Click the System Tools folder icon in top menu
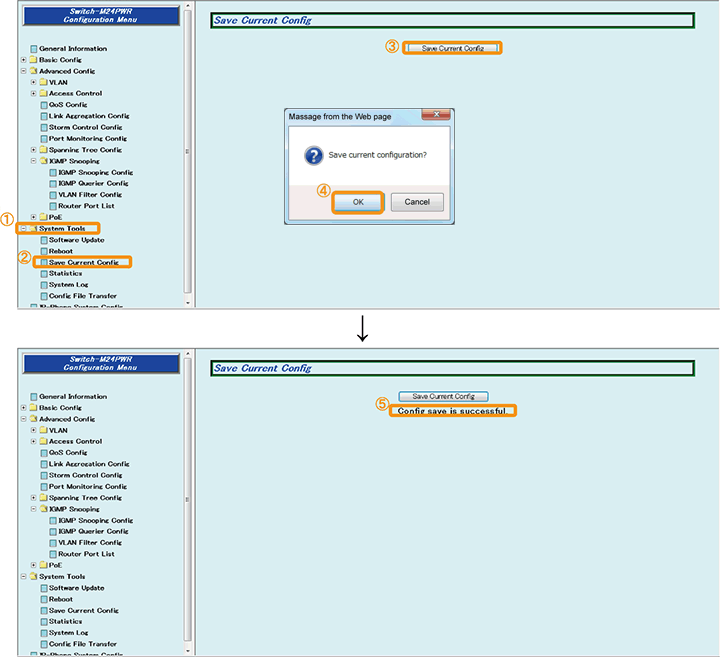The width and height of the screenshot is (720, 657). tap(33, 229)
